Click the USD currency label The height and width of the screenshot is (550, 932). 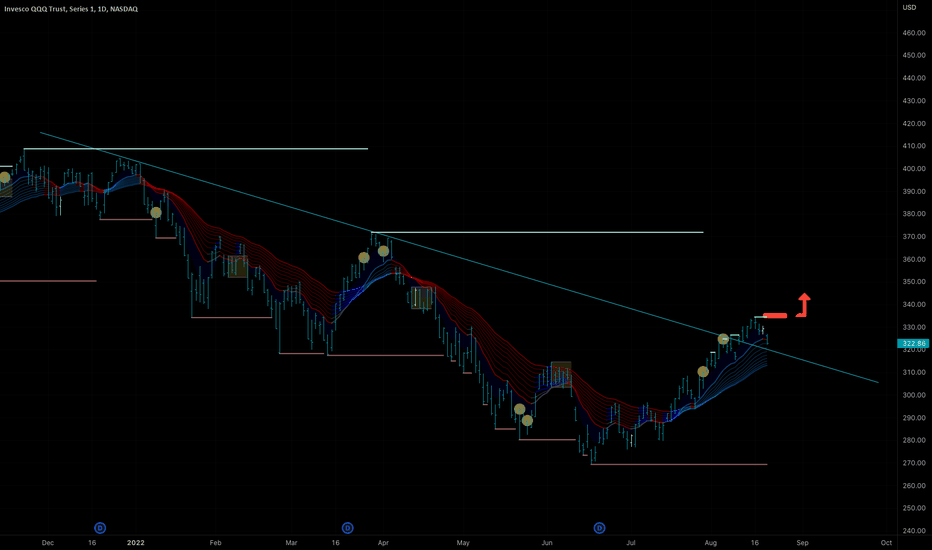pyautogui.click(x=909, y=8)
